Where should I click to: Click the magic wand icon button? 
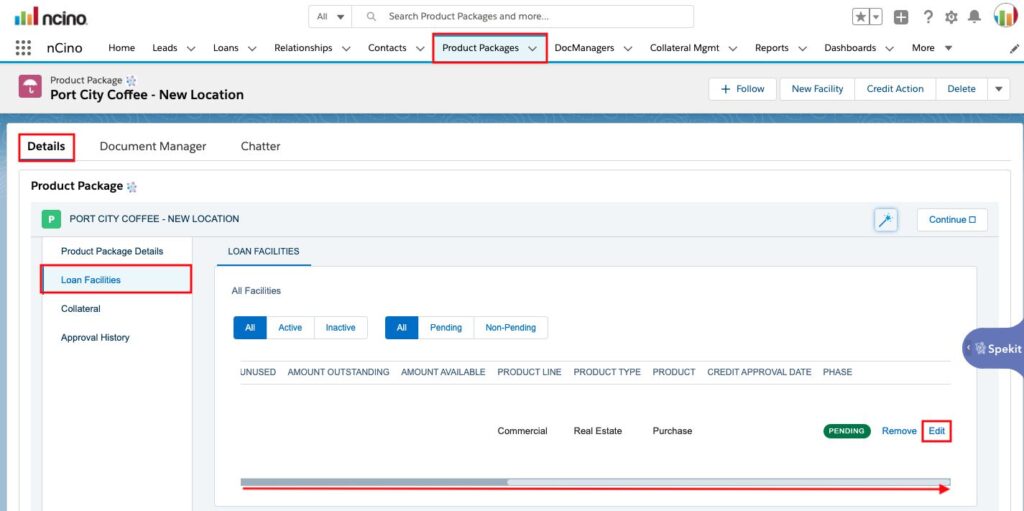[886, 220]
